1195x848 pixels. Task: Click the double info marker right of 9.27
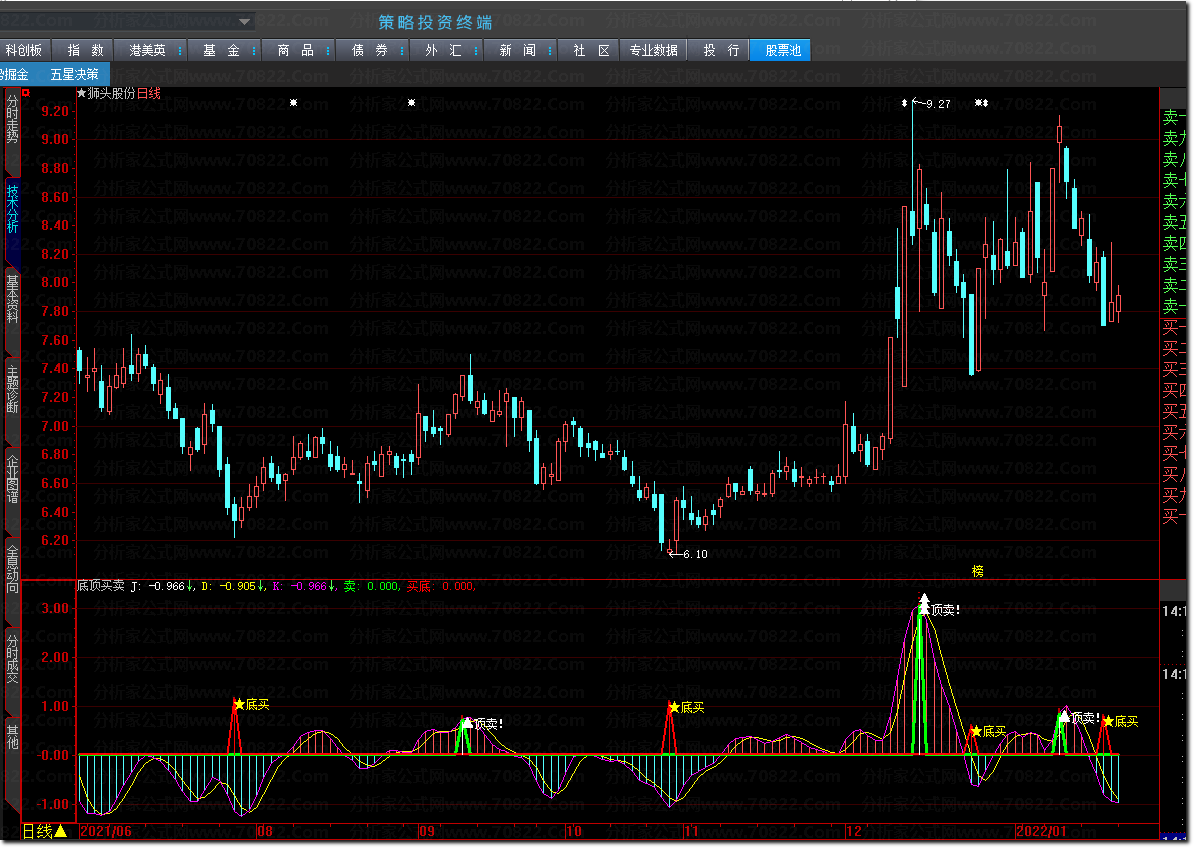point(982,102)
